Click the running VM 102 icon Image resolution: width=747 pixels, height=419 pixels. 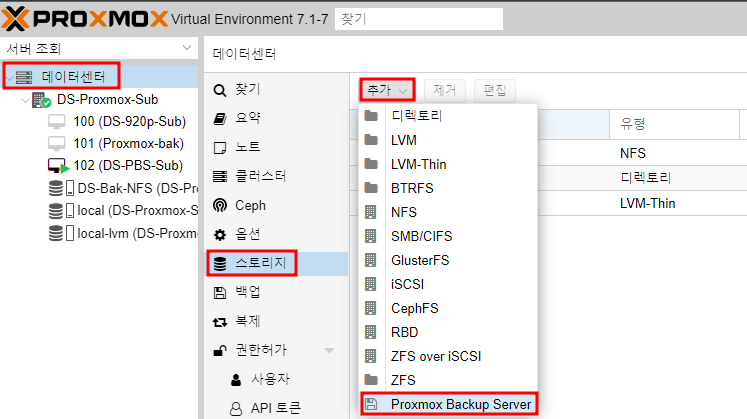[x=58, y=166]
